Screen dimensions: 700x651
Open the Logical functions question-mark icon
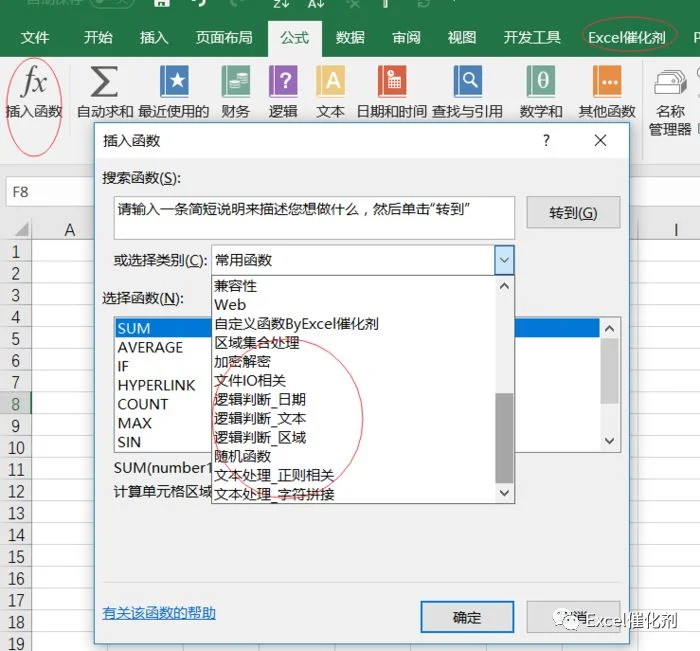(283, 81)
